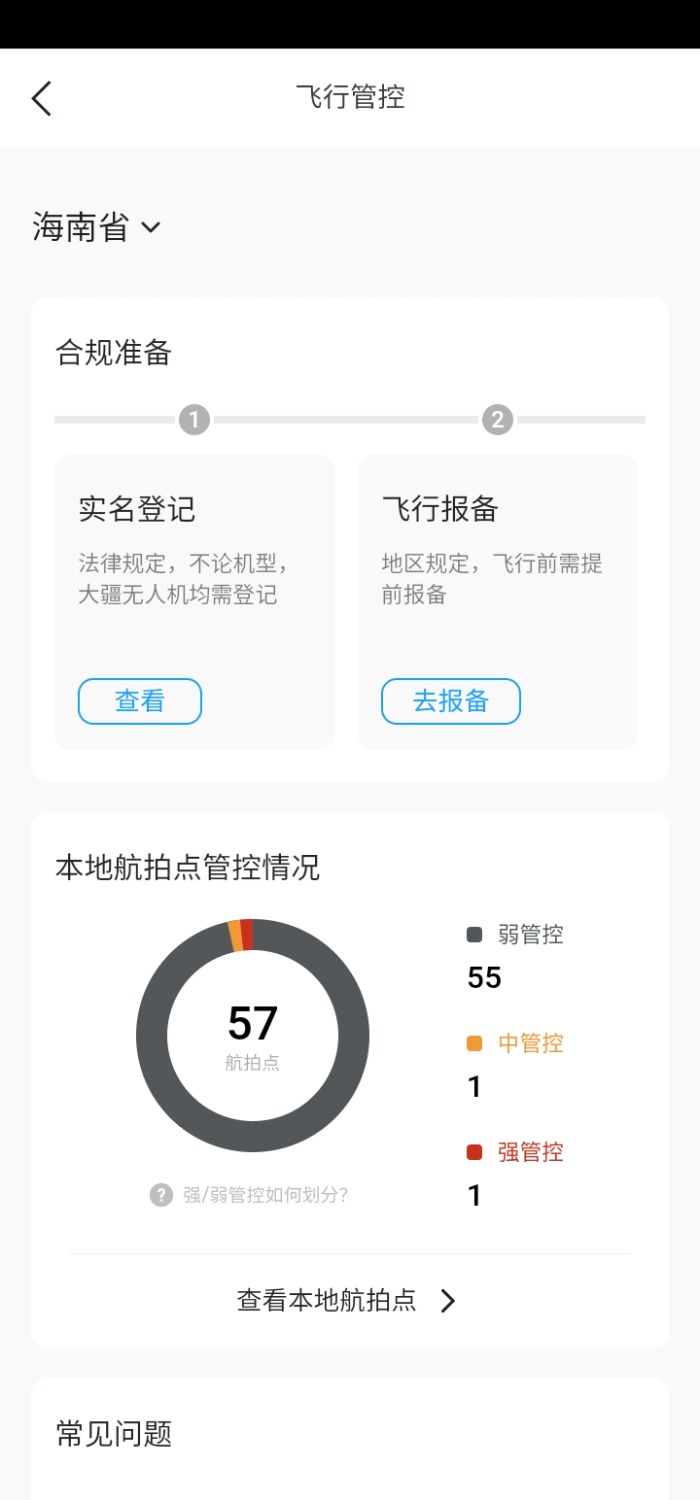
Task: Tap the 中管控 legend label
Action: (x=531, y=1043)
